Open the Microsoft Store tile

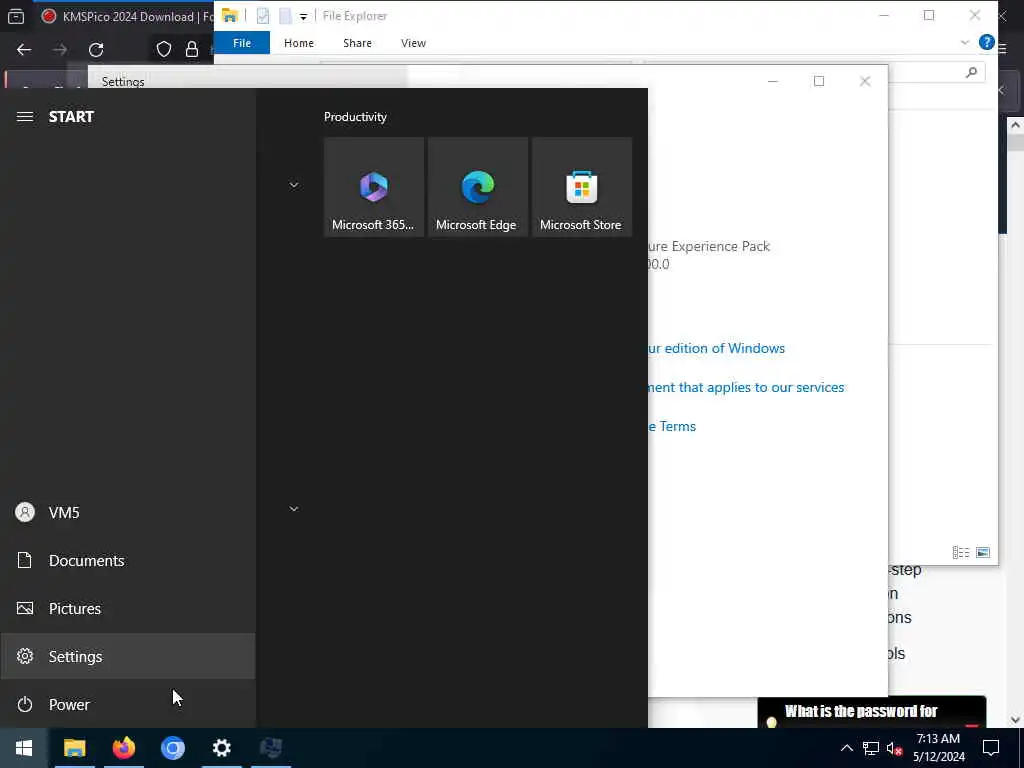tap(581, 187)
